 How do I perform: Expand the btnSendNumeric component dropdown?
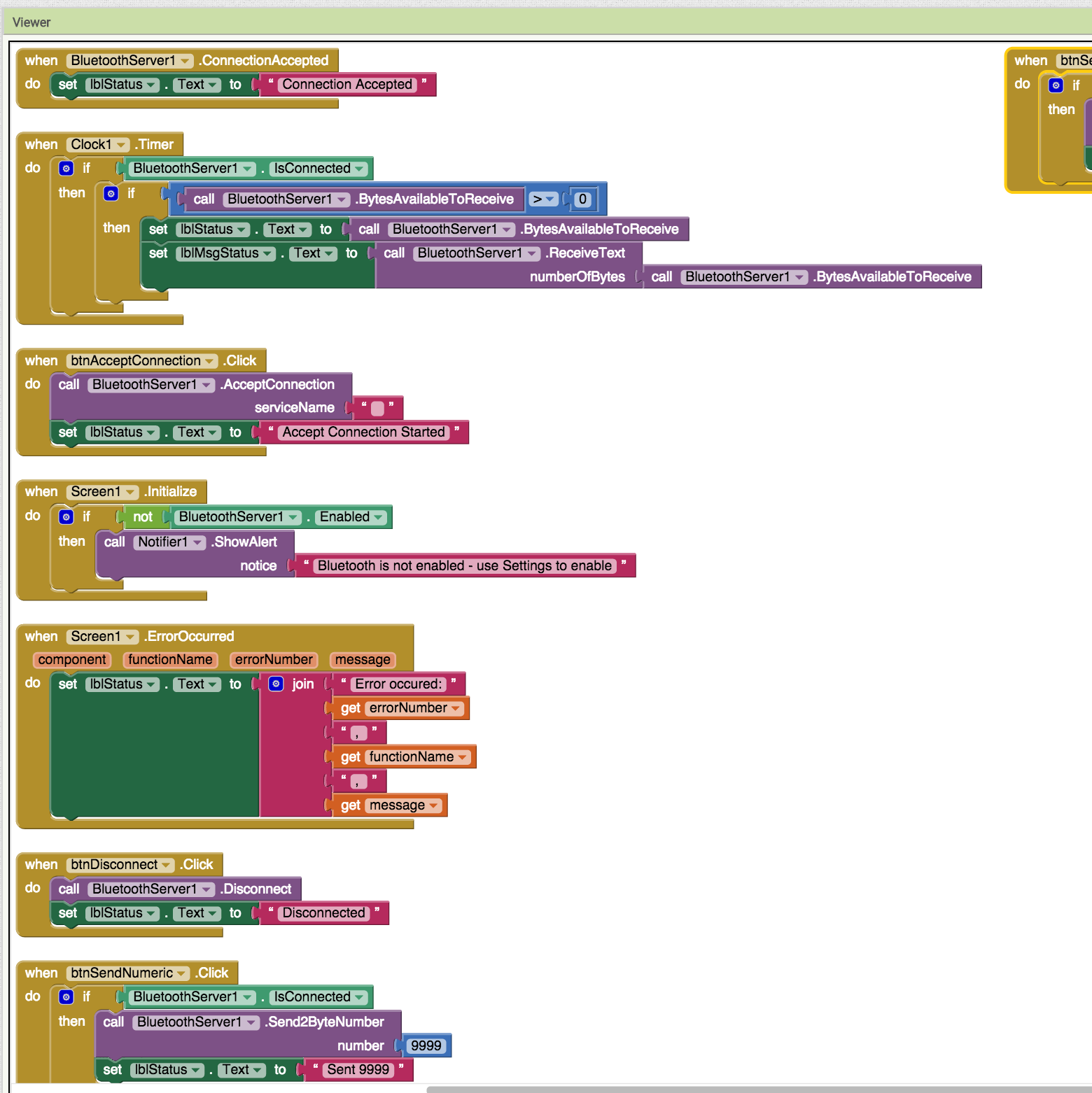click(x=128, y=973)
